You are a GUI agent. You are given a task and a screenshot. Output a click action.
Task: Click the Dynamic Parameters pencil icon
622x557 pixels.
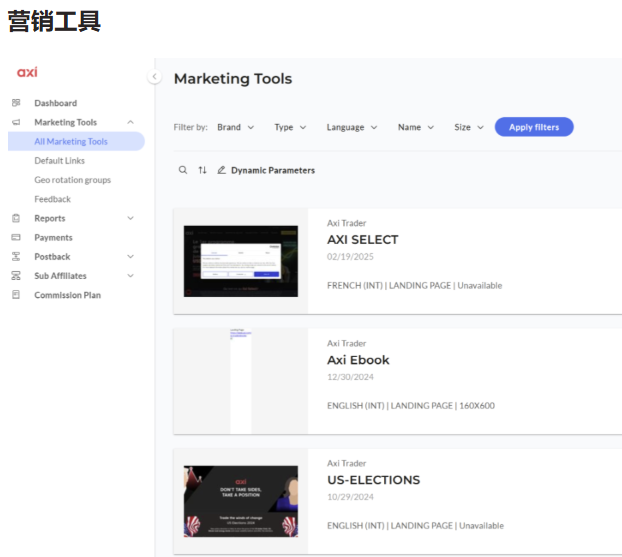[222, 170]
